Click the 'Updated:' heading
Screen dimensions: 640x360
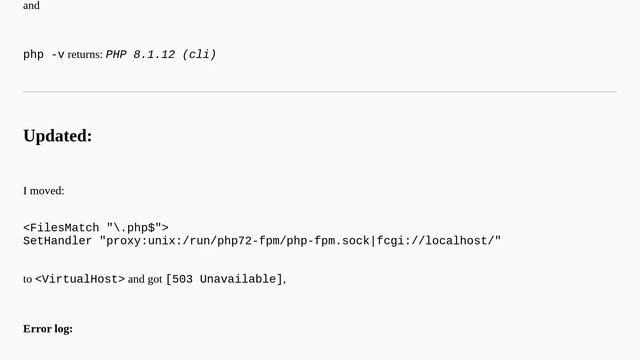tap(58, 136)
